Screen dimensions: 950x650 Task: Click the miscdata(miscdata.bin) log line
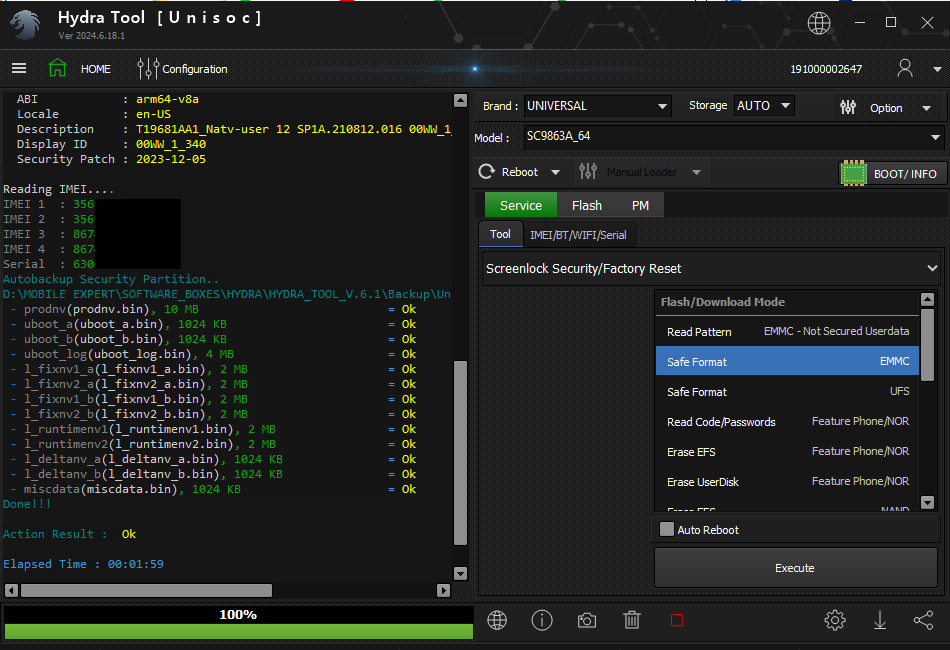[213, 489]
